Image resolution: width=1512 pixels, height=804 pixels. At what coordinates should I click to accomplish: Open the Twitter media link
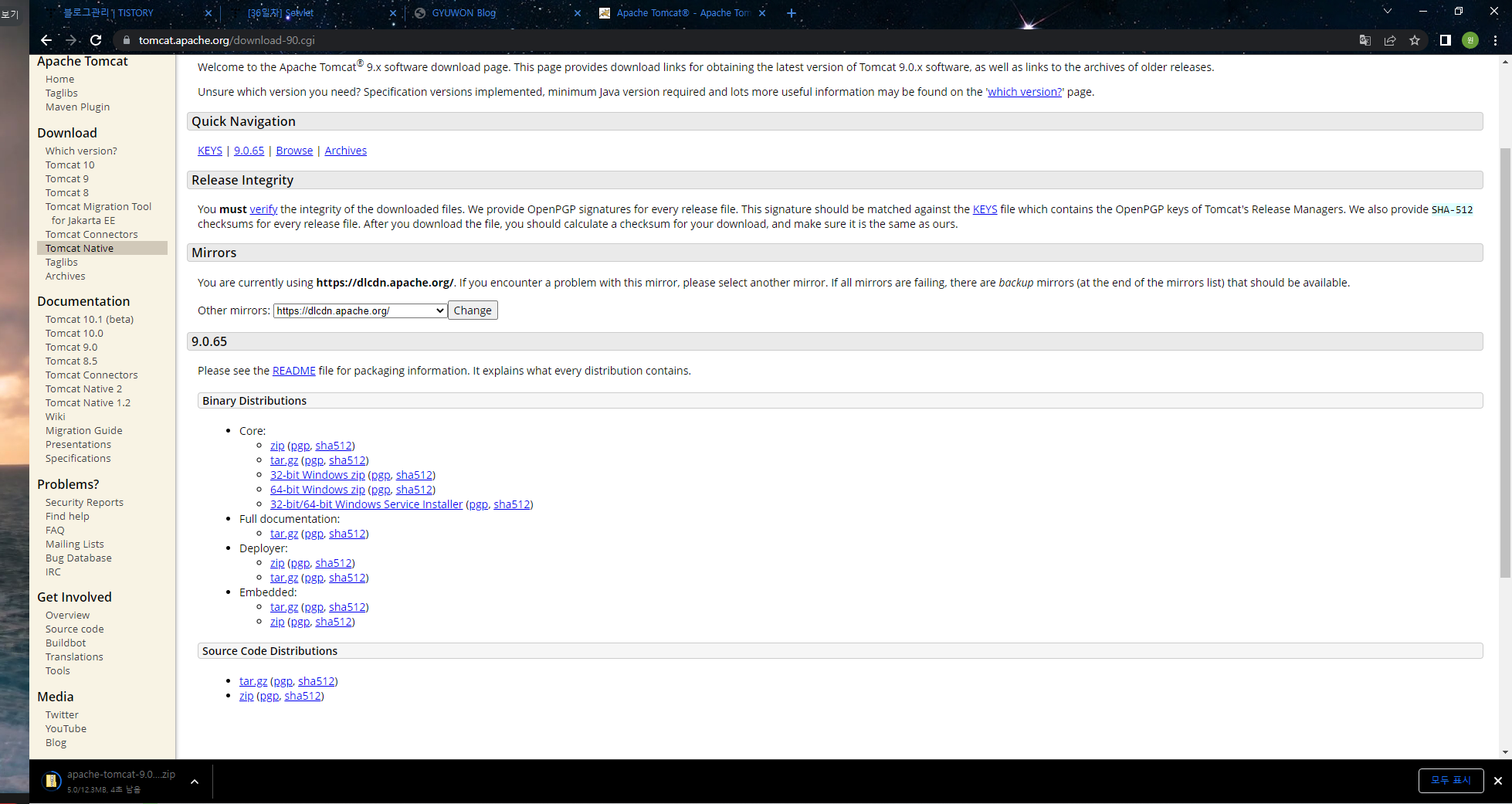[62, 714]
